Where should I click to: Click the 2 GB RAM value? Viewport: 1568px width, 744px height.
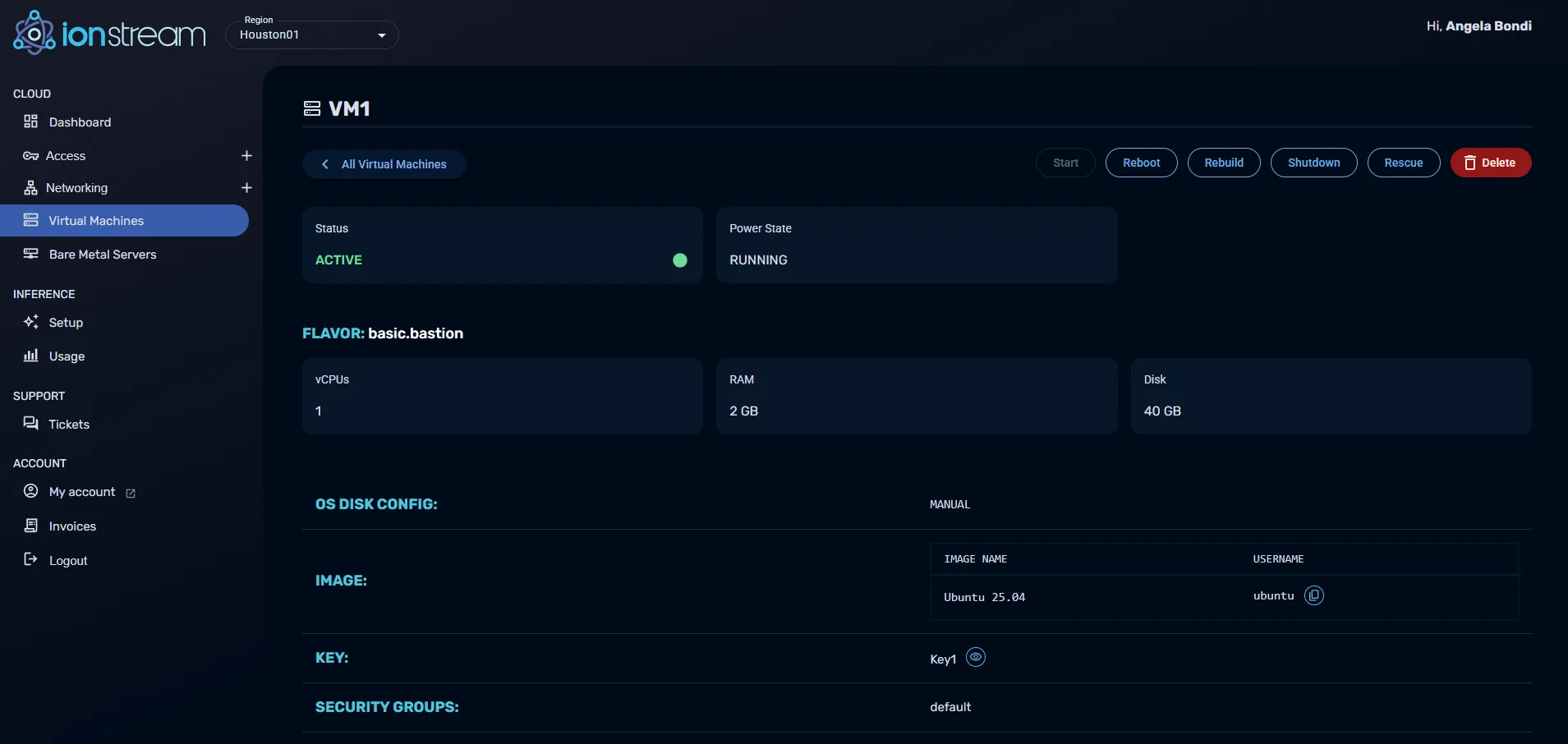point(743,411)
